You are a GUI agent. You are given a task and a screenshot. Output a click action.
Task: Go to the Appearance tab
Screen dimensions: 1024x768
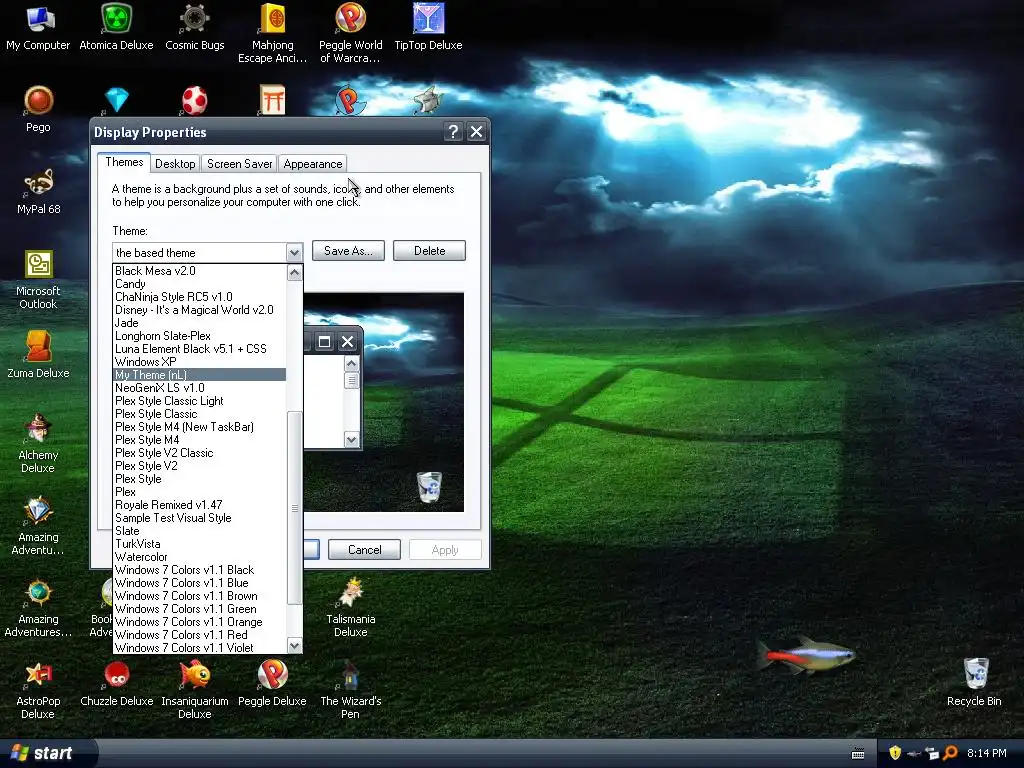point(313,164)
